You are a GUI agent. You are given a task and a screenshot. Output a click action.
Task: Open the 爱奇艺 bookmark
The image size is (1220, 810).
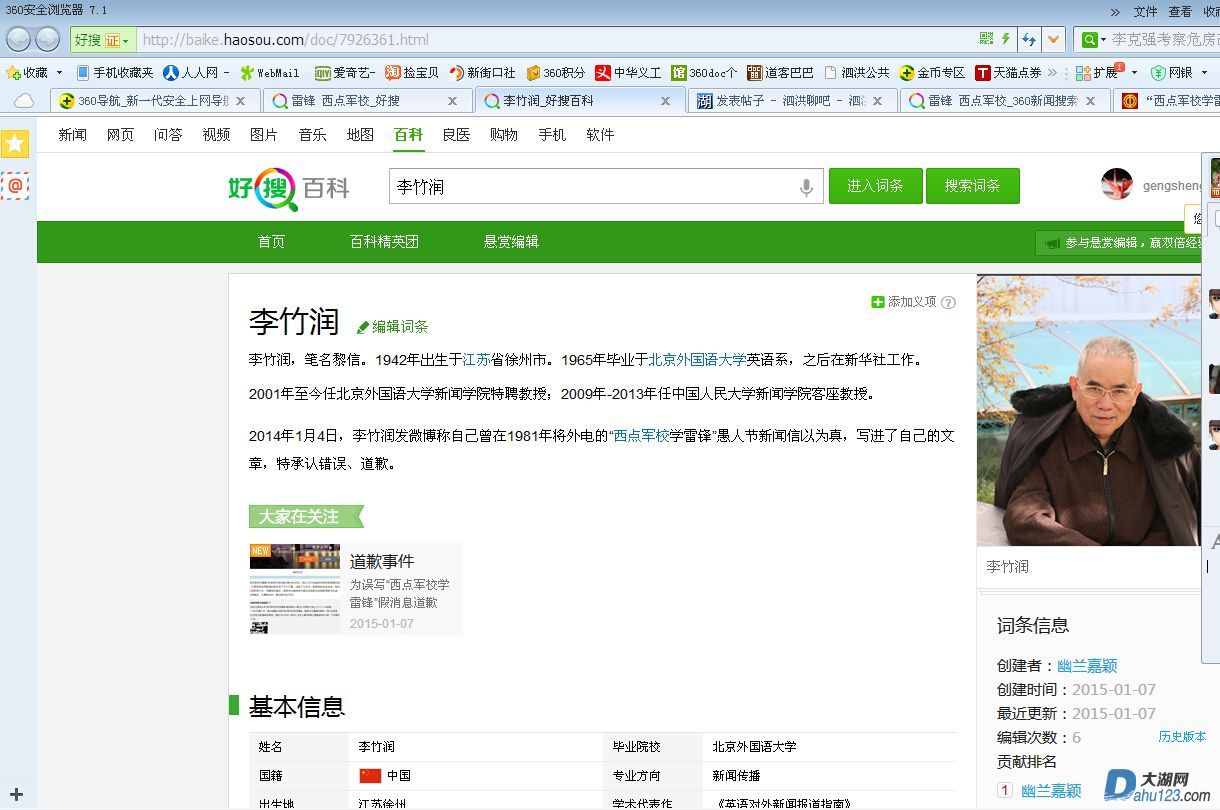[345, 72]
